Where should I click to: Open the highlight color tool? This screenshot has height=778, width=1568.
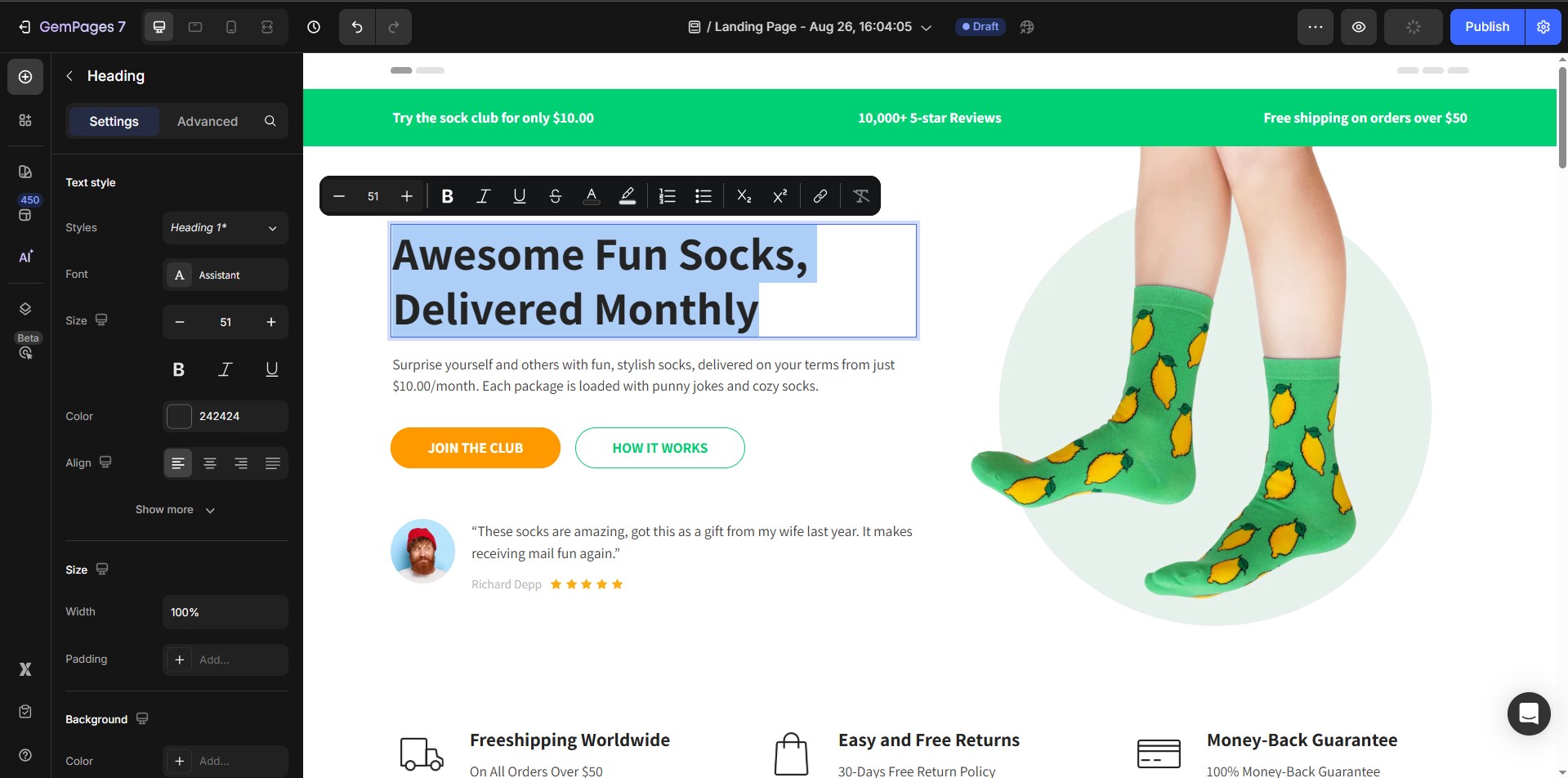pyautogui.click(x=628, y=195)
